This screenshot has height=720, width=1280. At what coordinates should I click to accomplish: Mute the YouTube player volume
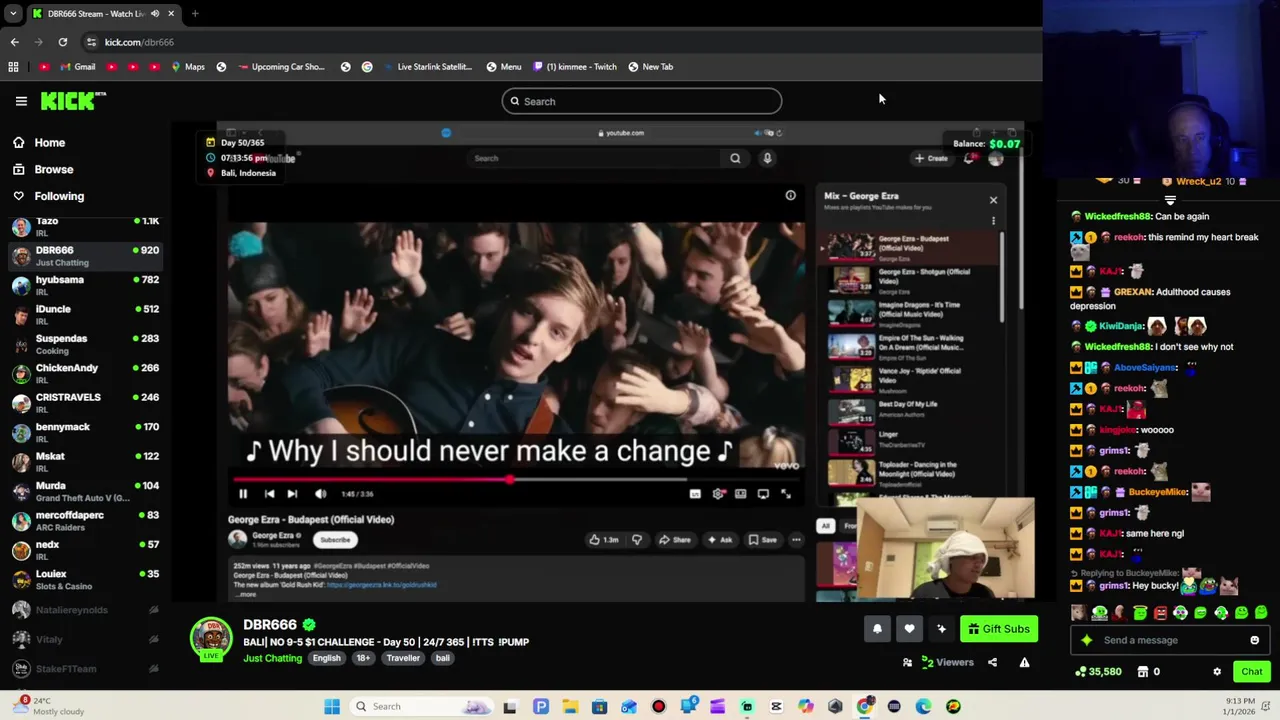(x=320, y=494)
